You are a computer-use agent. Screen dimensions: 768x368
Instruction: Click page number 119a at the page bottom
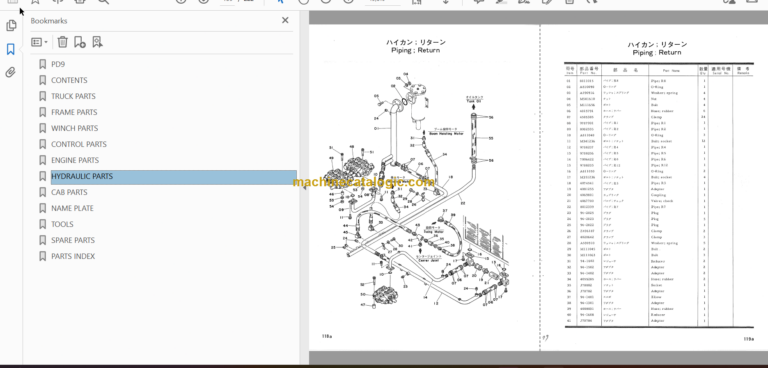click(748, 339)
